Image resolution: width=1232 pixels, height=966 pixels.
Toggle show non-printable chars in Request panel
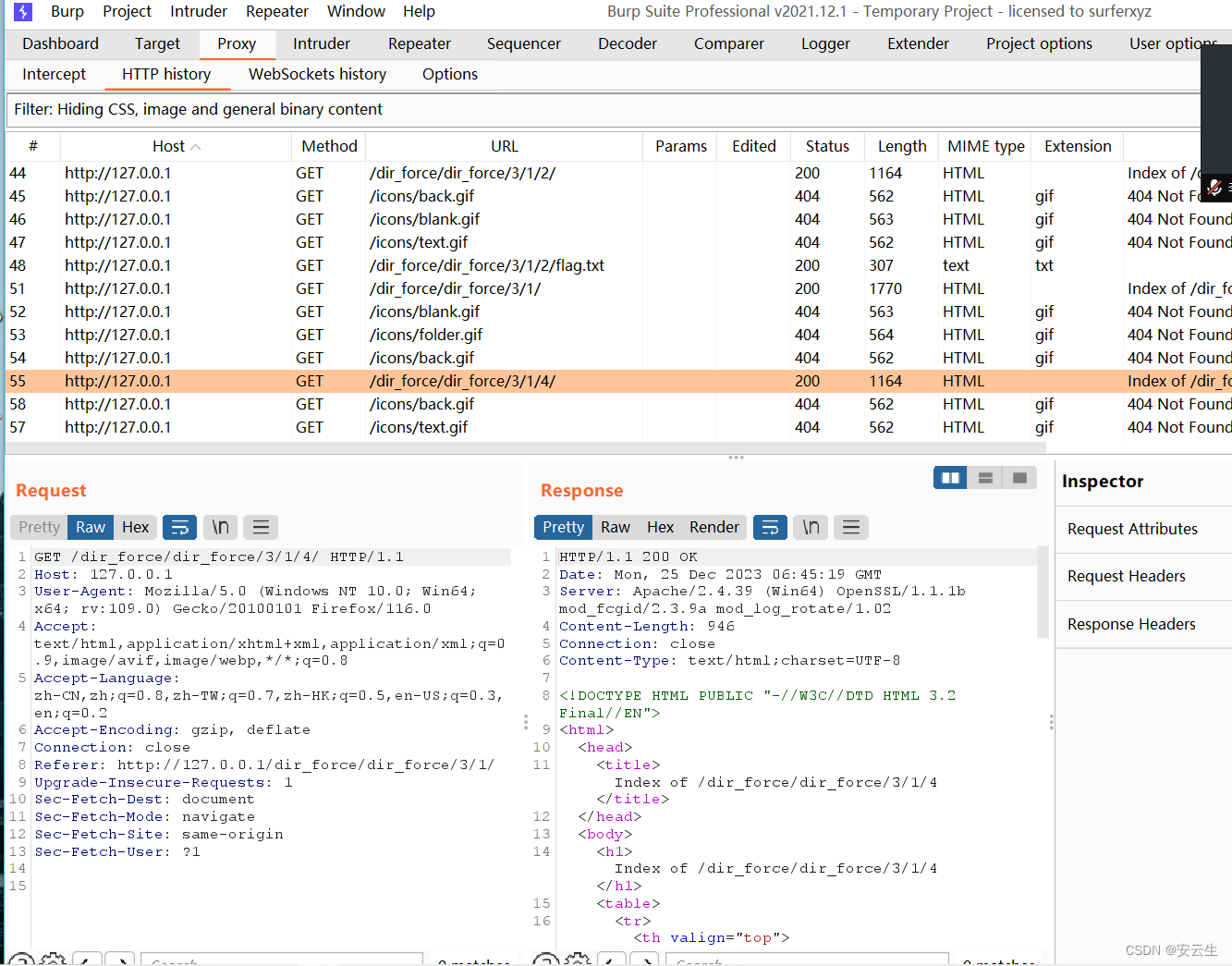click(x=220, y=527)
